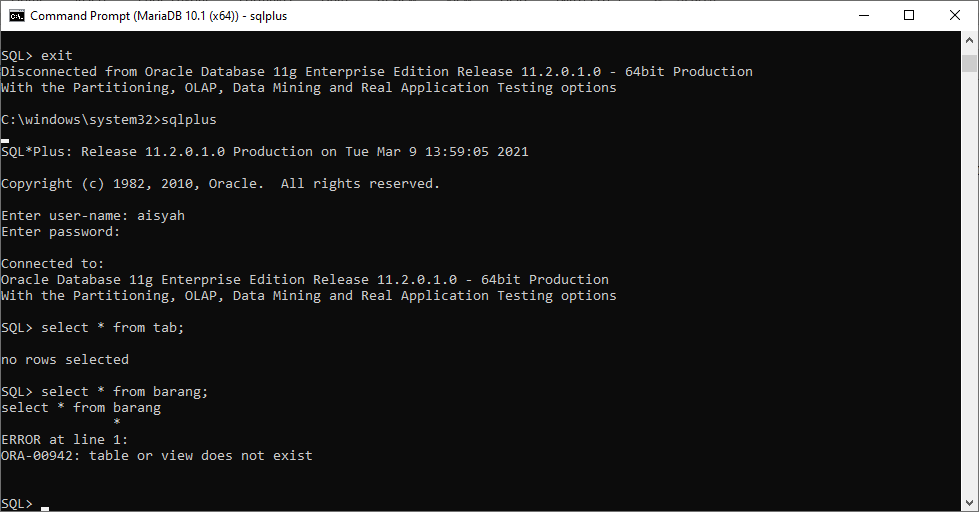Click the 'Copyright (c) 1982, 2010, Oracle' line
Screen dimensions: 979x512
220,184
